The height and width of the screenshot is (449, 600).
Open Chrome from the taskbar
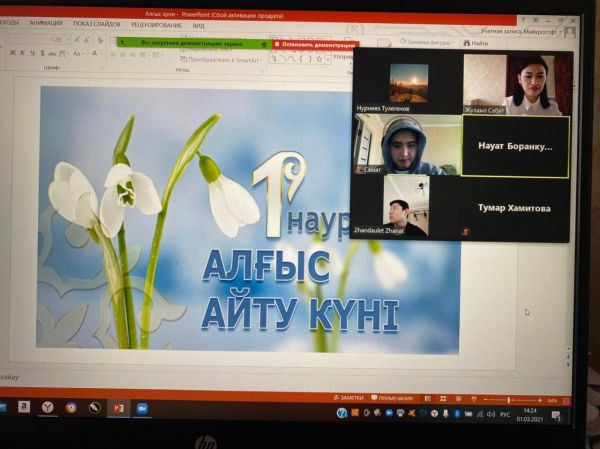(71, 408)
